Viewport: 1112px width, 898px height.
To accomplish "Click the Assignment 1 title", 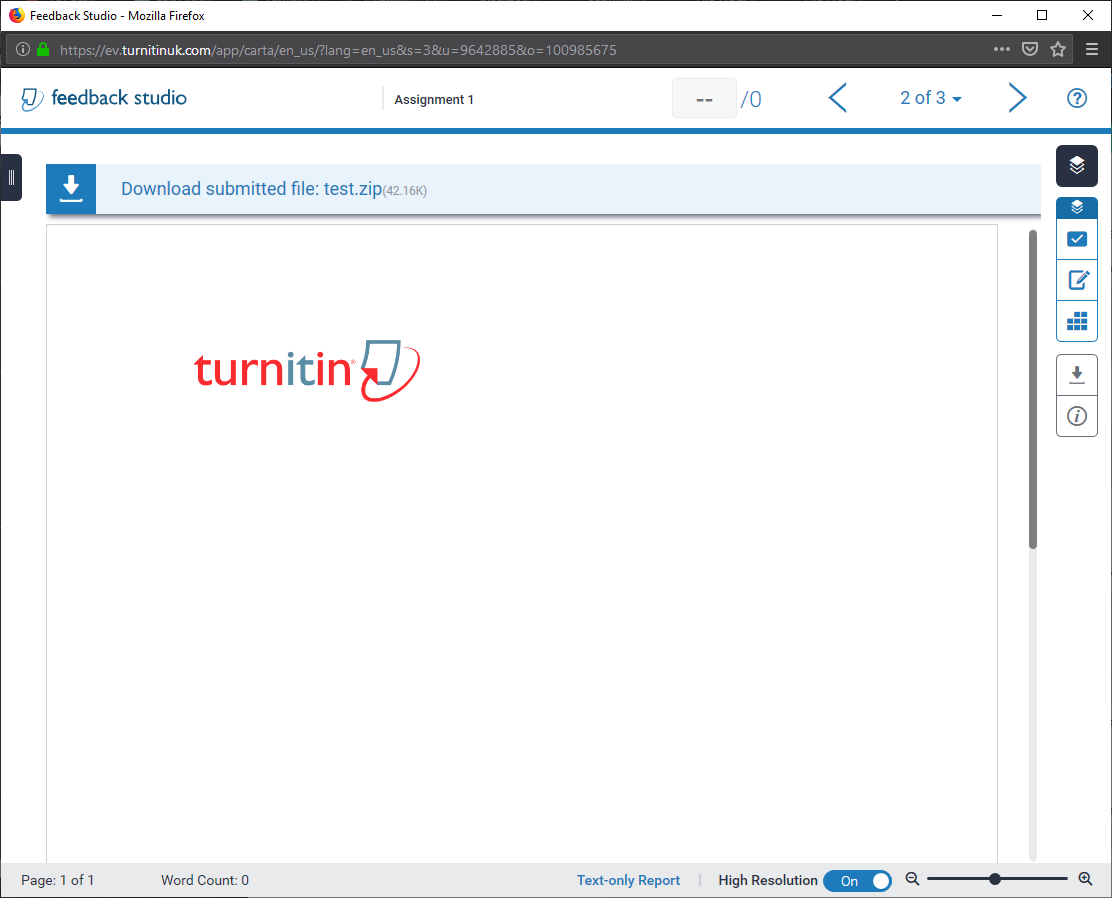I will click(x=434, y=100).
